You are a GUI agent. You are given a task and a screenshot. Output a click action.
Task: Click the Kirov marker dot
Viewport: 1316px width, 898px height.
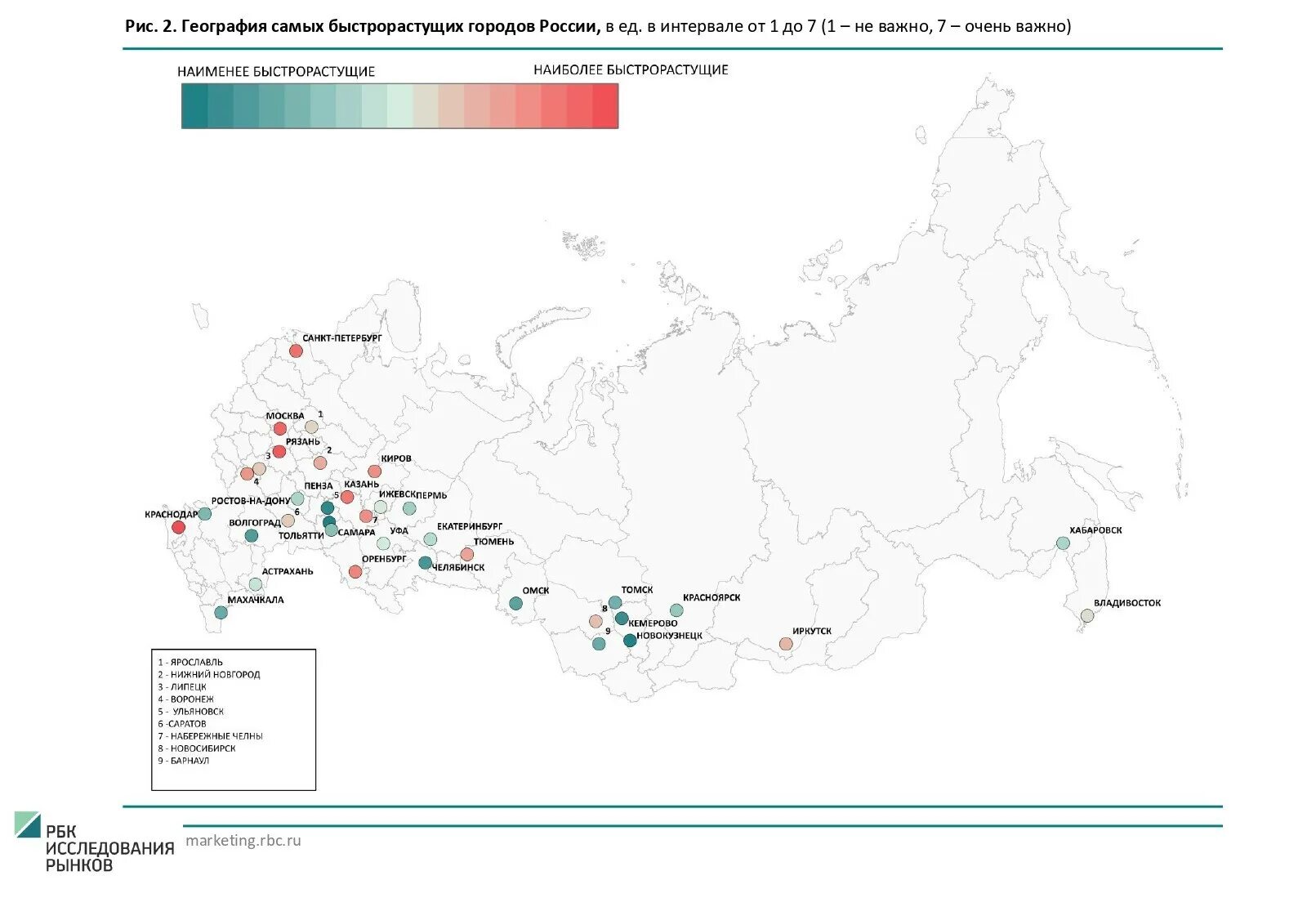point(374,471)
